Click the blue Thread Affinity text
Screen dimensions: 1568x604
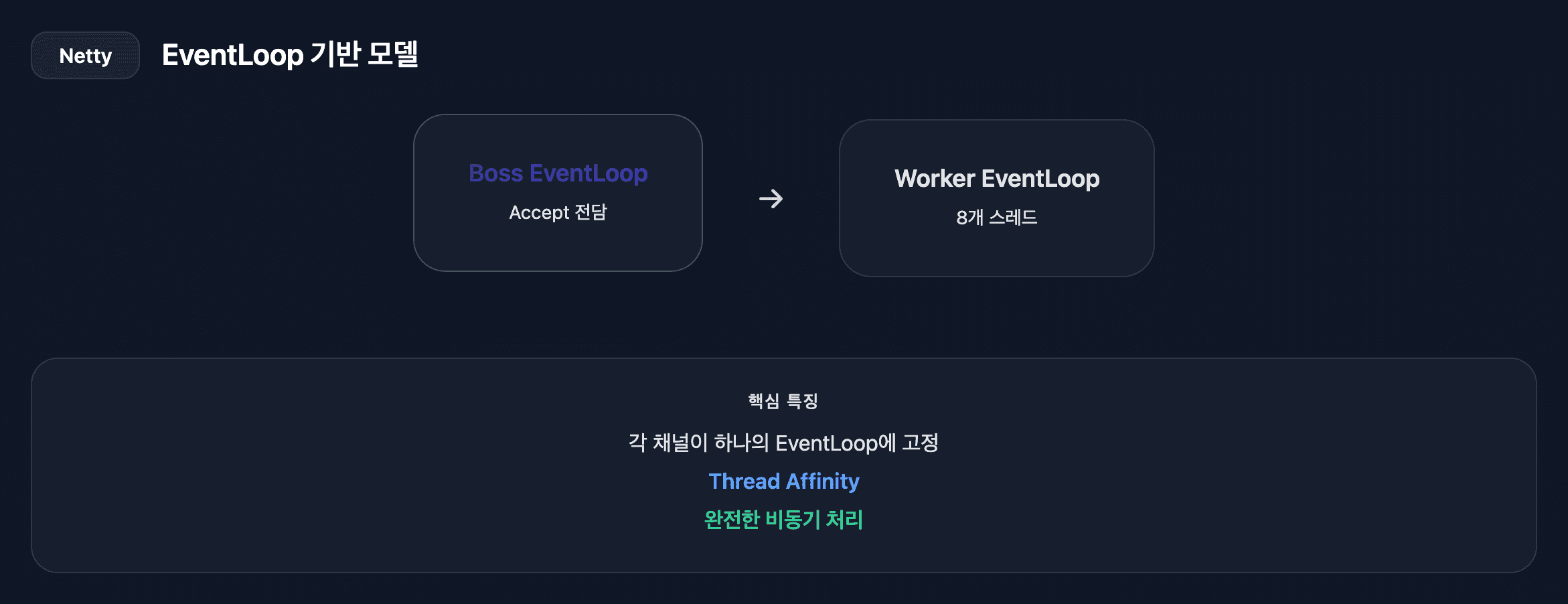tap(783, 481)
